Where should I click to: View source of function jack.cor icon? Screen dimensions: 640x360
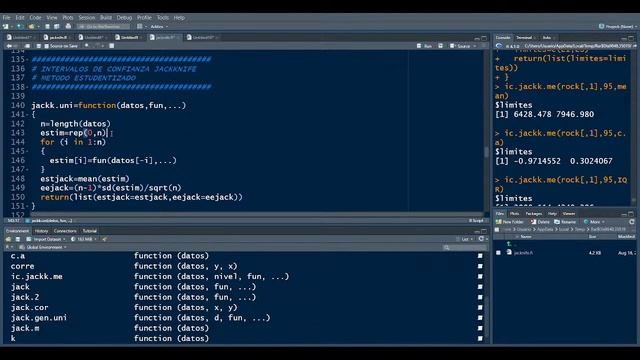pos(480,307)
